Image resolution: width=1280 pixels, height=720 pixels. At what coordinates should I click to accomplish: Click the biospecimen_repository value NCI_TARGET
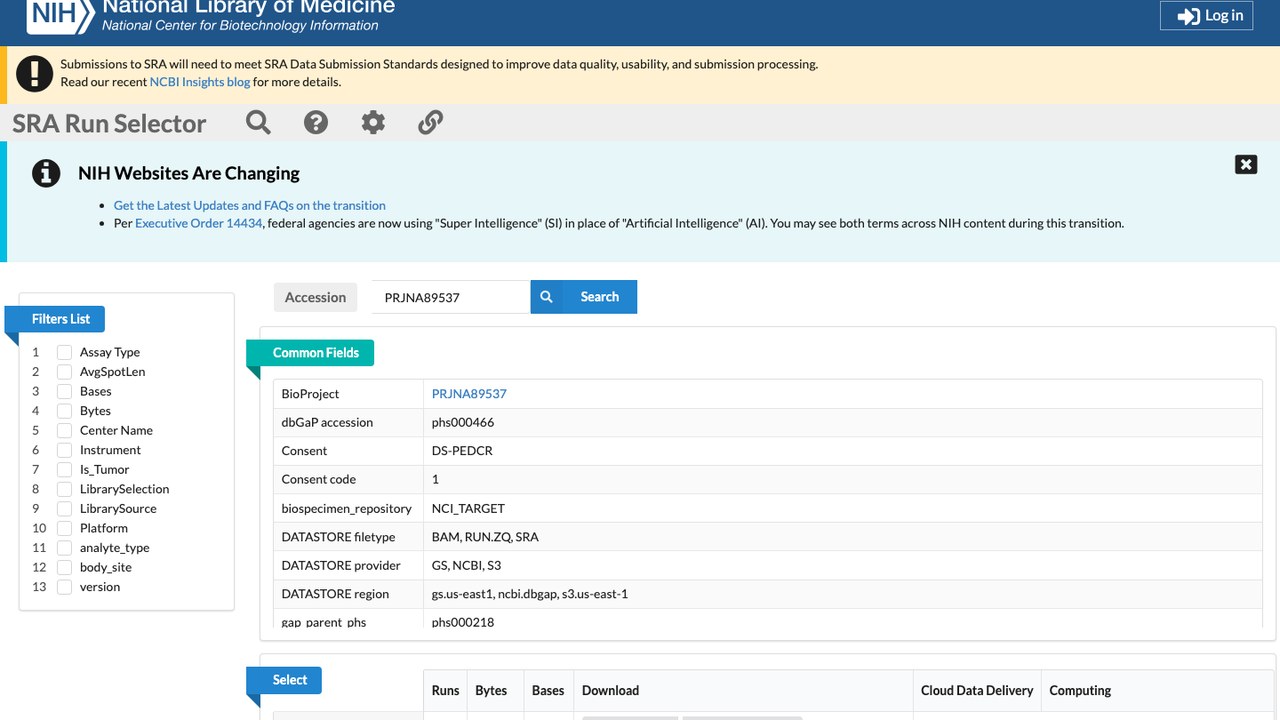[x=468, y=508]
